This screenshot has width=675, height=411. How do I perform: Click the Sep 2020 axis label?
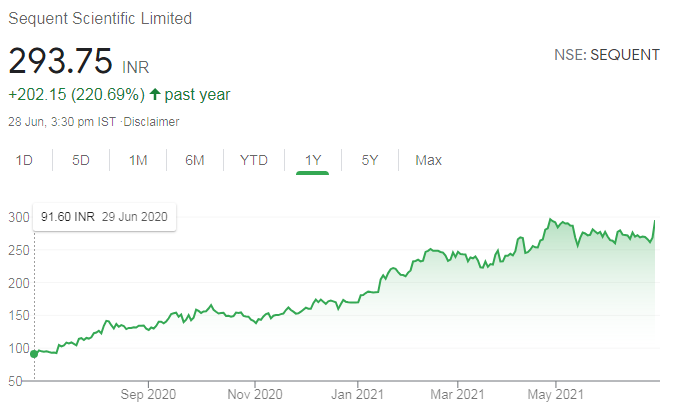pos(147,393)
